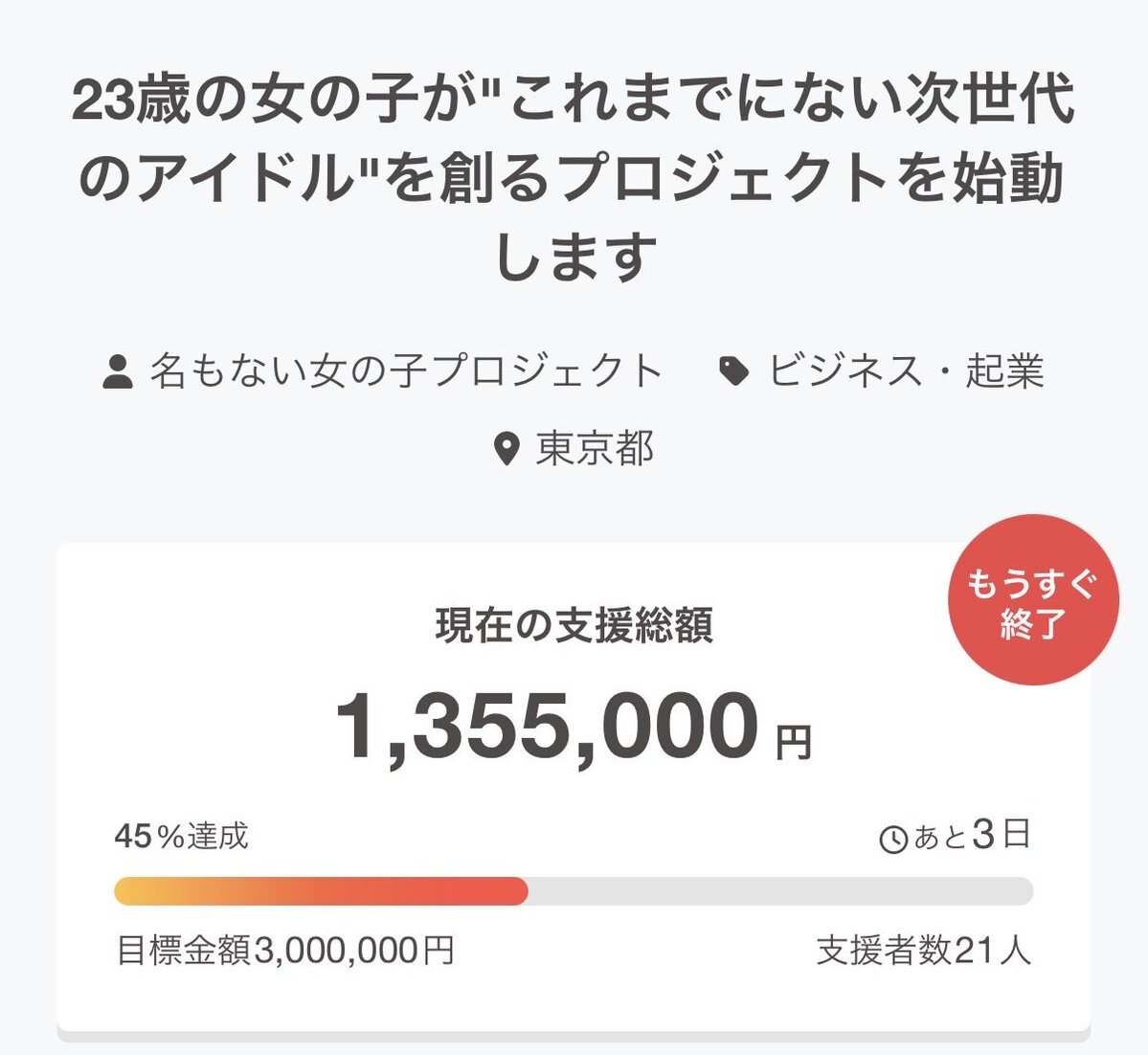Click the 円 symbol after the total
Image resolution: width=1148 pixels, height=1055 pixels.
pyautogui.click(x=794, y=742)
